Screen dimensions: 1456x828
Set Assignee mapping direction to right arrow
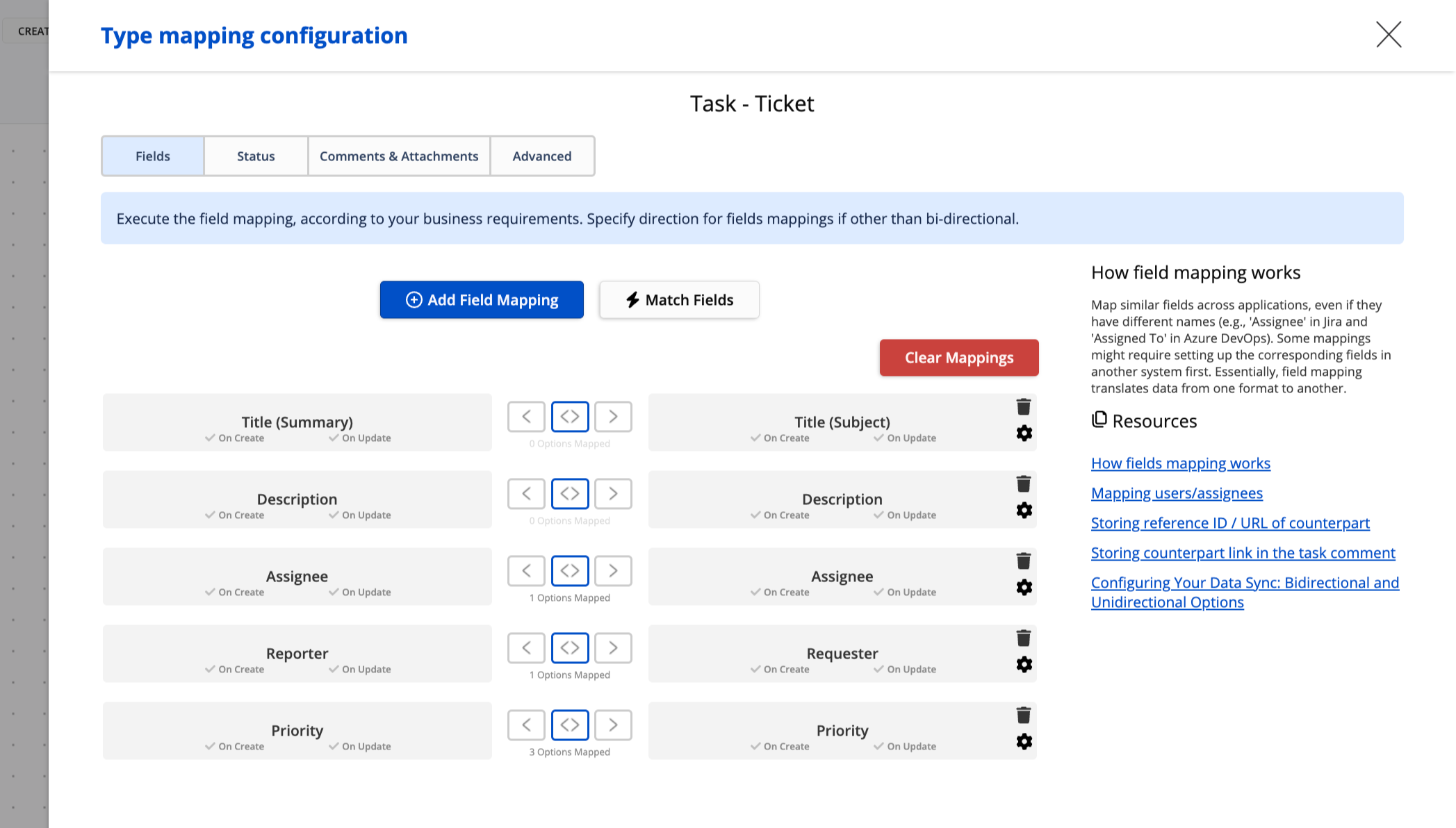click(613, 571)
